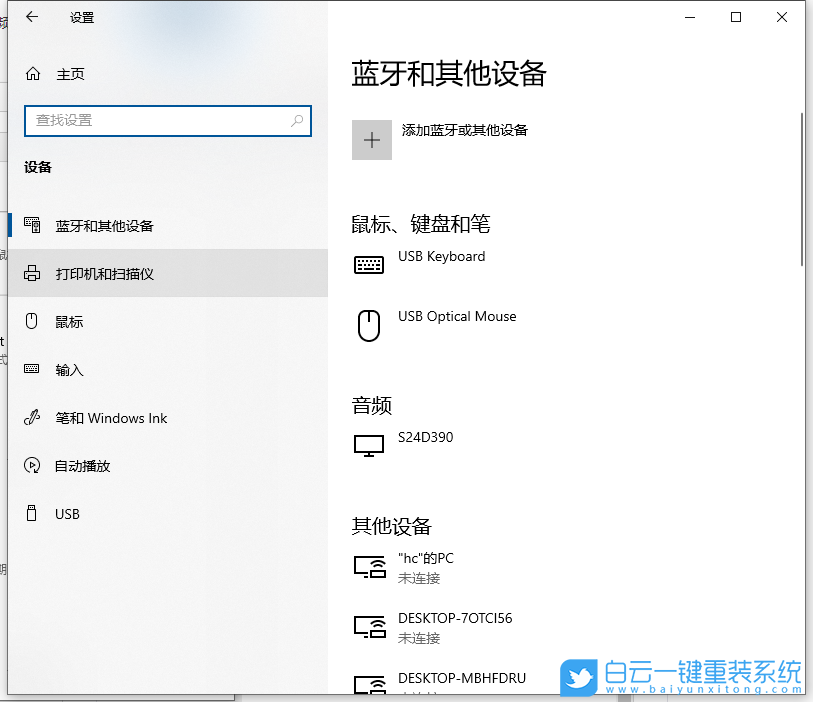Select the 输入 keyboard icon
This screenshot has height=702, width=813.
click(32, 369)
